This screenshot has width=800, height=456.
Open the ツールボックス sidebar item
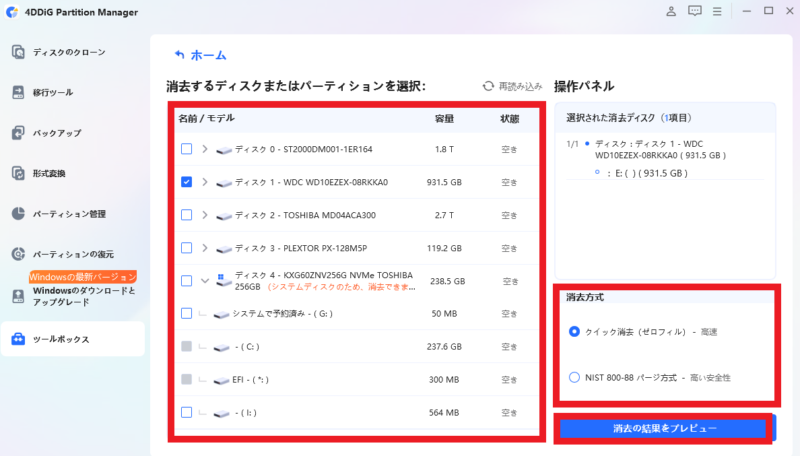point(72,339)
